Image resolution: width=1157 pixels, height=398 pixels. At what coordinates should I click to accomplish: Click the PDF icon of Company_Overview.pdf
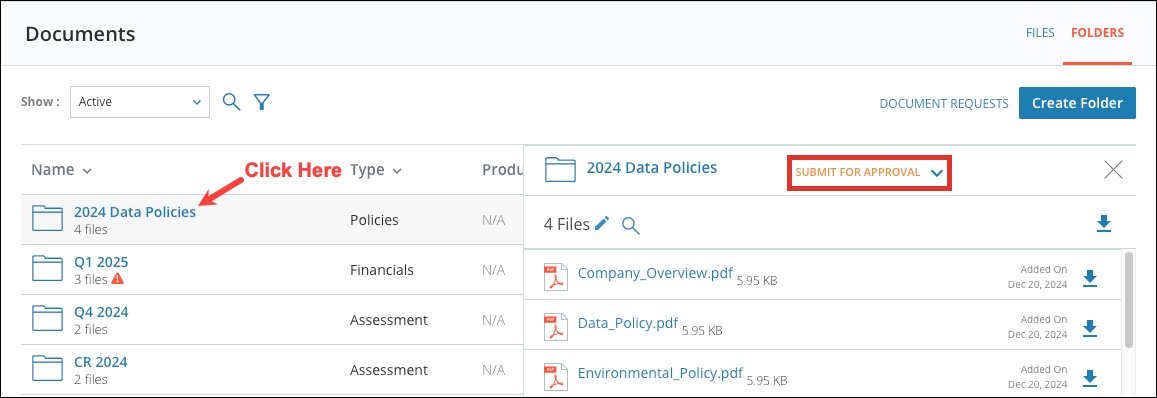(555, 278)
